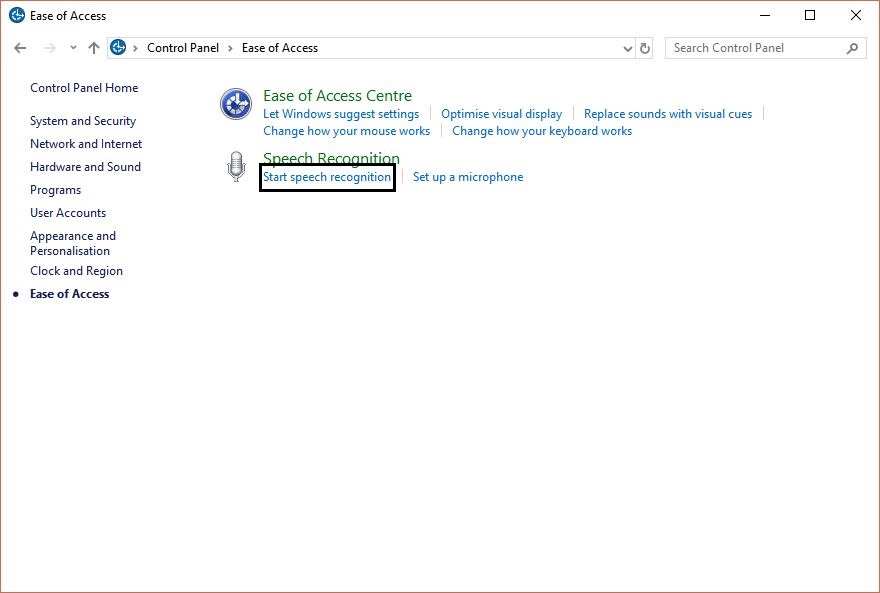
Task: Click the title bar Ease of Access icon
Action: [x=17, y=15]
